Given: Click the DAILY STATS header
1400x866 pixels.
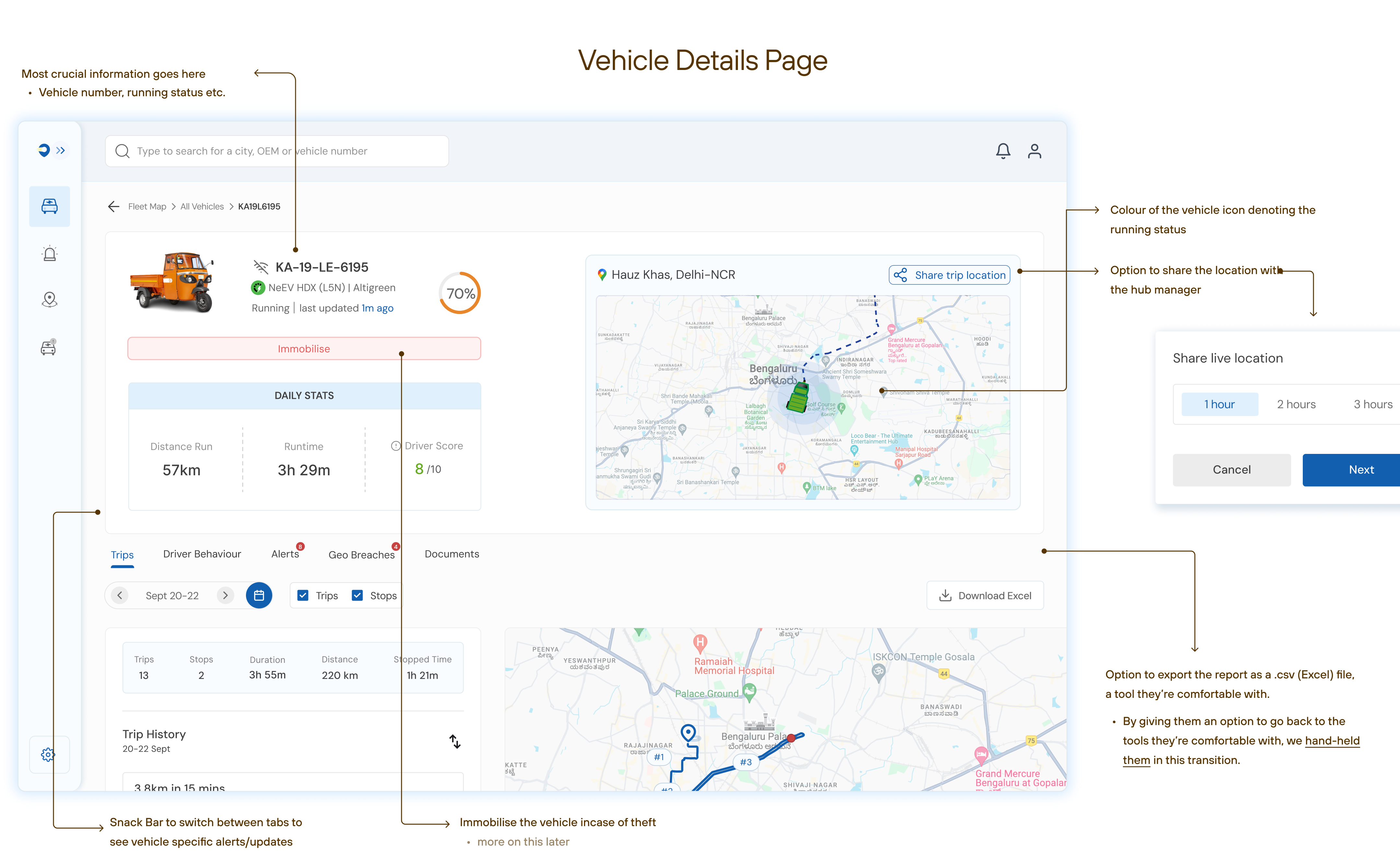Looking at the screenshot, I should (304, 396).
